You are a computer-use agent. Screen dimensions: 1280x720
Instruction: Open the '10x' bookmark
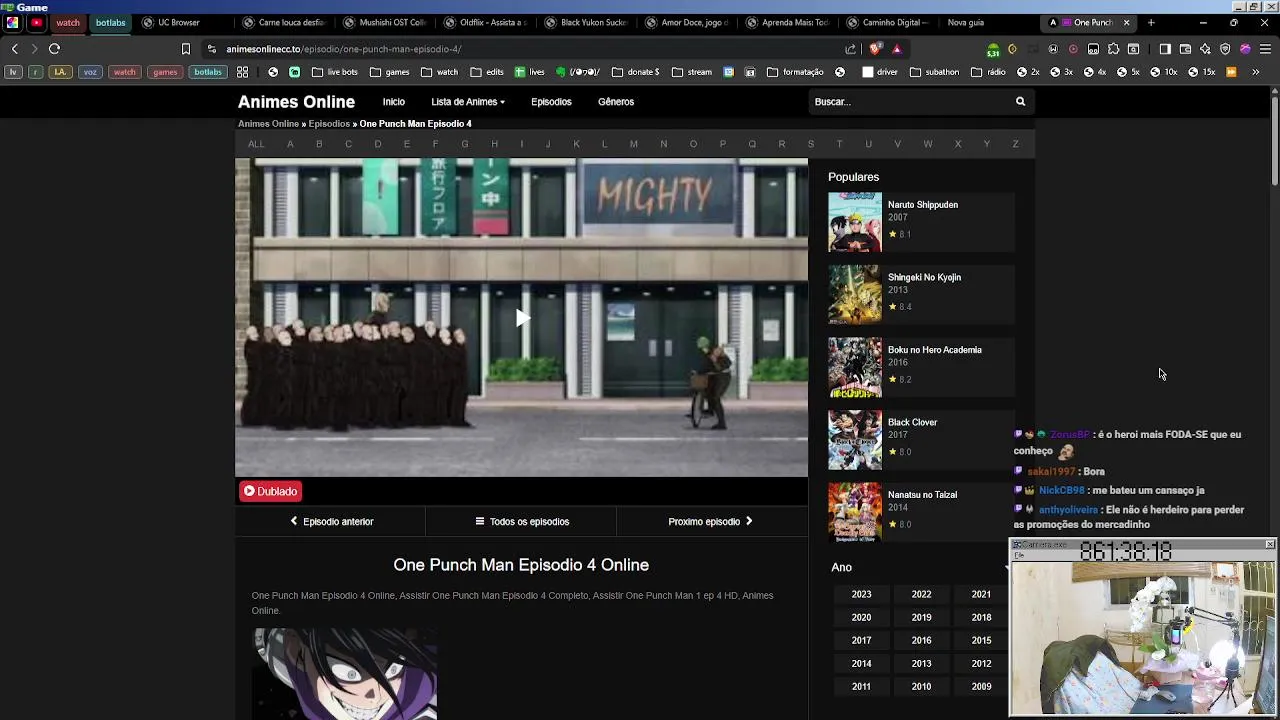[1163, 72]
